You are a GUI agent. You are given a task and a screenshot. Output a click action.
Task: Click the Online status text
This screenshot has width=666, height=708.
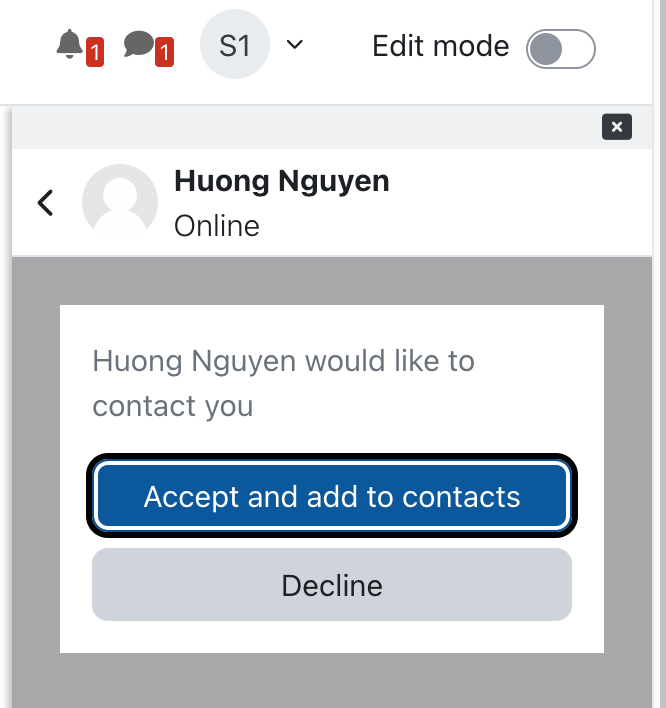click(217, 226)
